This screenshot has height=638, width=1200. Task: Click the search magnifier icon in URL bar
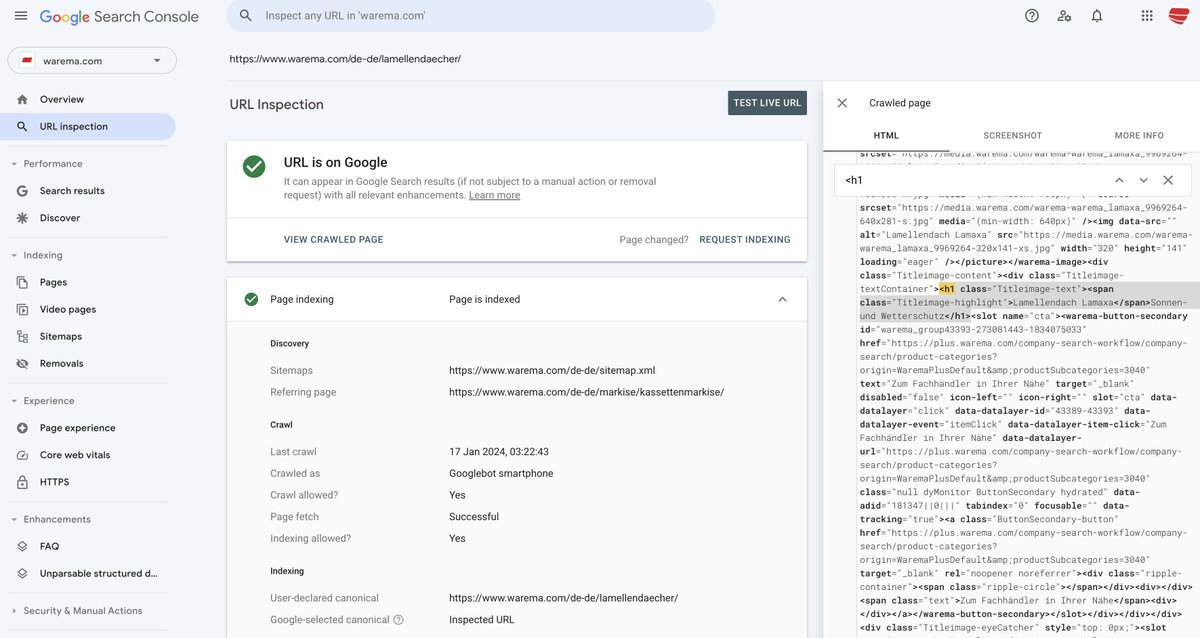point(246,16)
